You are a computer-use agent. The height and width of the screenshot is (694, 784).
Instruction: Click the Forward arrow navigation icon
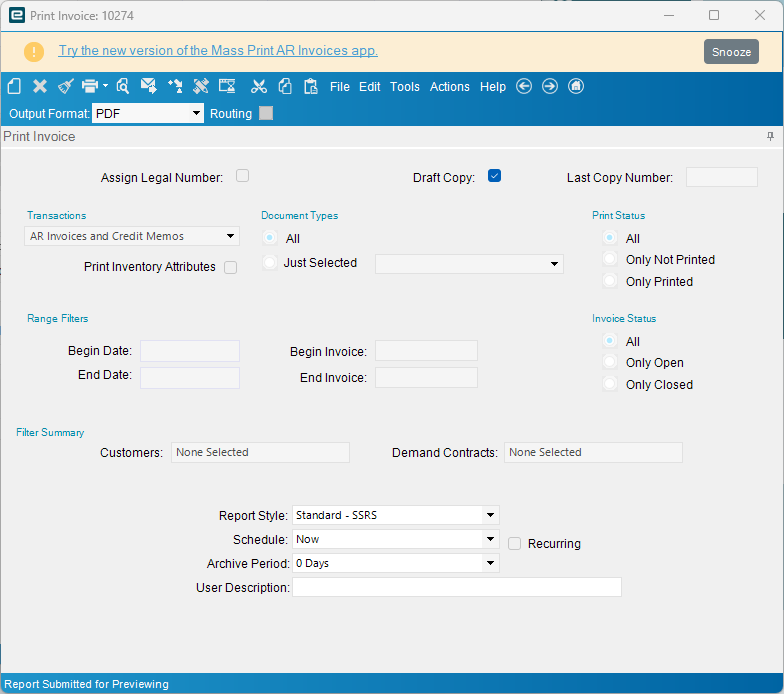(x=550, y=86)
